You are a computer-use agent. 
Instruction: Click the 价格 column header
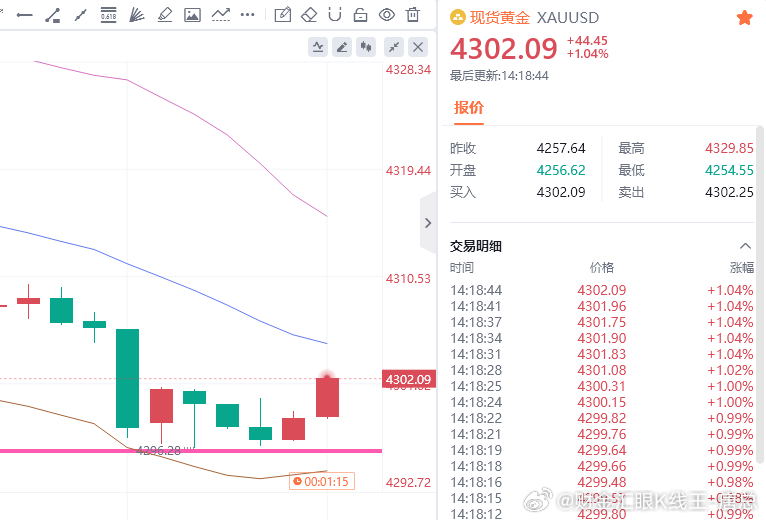coord(602,268)
